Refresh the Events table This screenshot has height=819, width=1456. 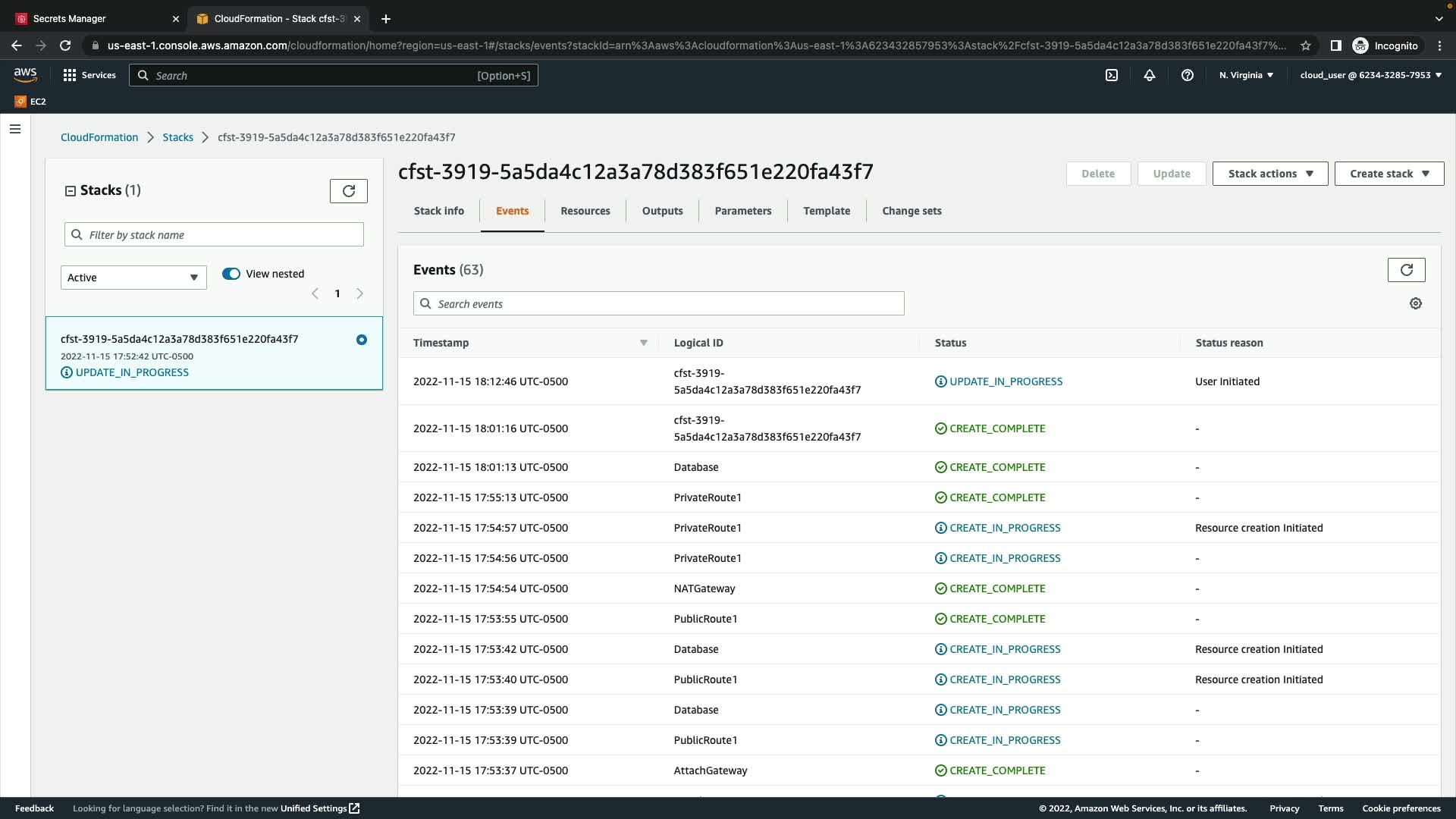[x=1406, y=270]
